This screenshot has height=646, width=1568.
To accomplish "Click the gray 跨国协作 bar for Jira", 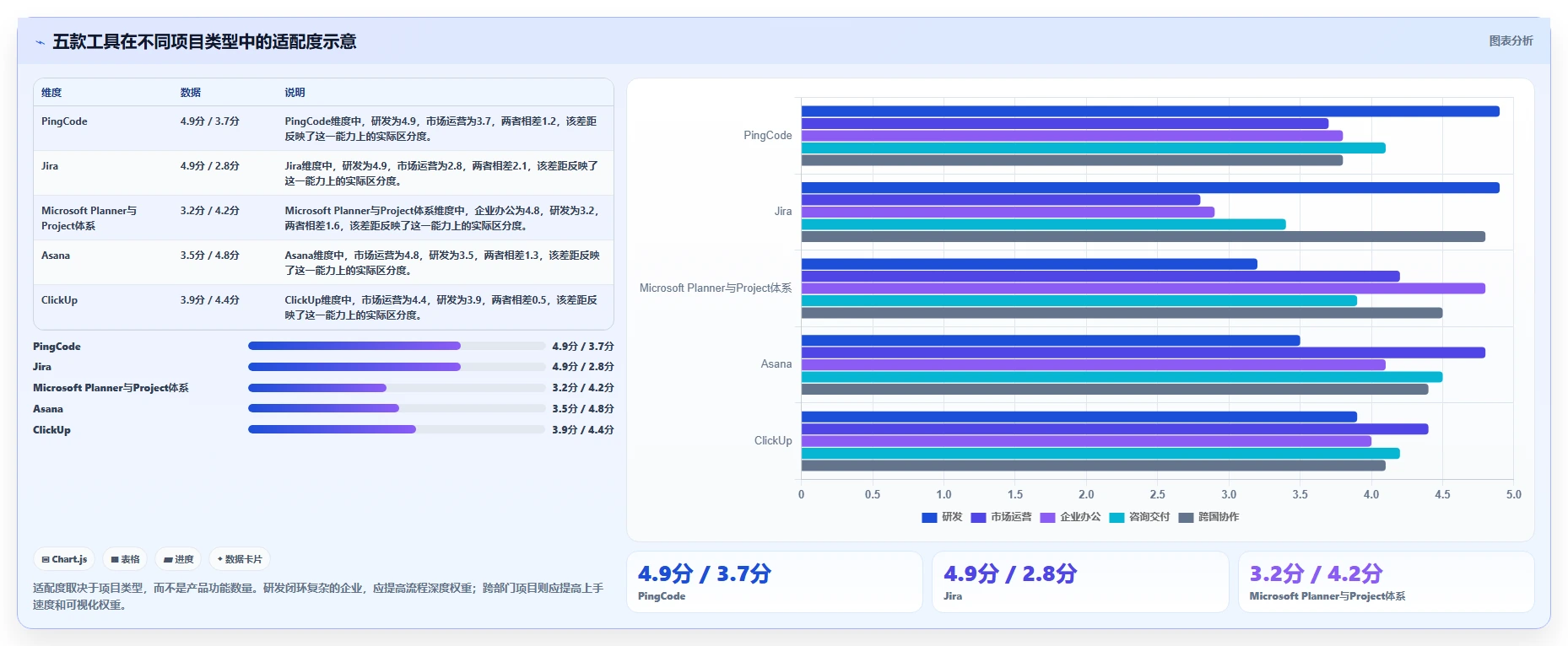I will pyautogui.click(x=1144, y=237).
